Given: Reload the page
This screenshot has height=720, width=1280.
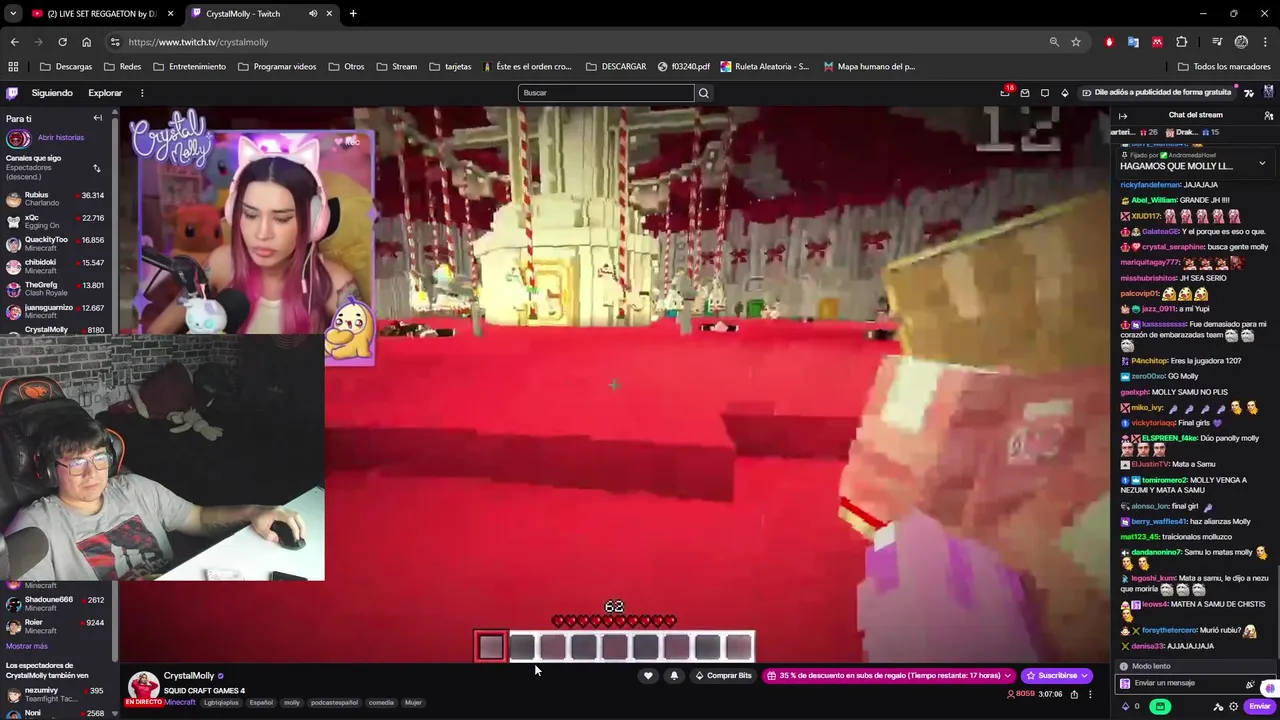Looking at the screenshot, I should [62, 42].
